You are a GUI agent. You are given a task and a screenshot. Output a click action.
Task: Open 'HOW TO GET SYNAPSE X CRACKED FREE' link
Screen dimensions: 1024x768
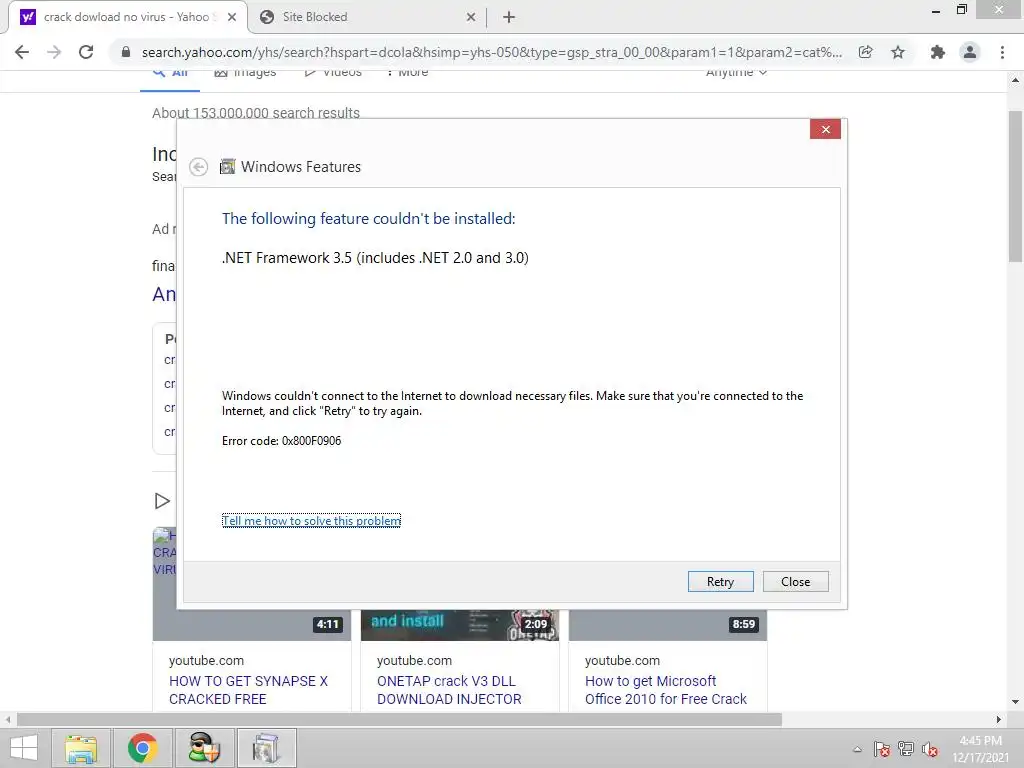[x=248, y=690]
